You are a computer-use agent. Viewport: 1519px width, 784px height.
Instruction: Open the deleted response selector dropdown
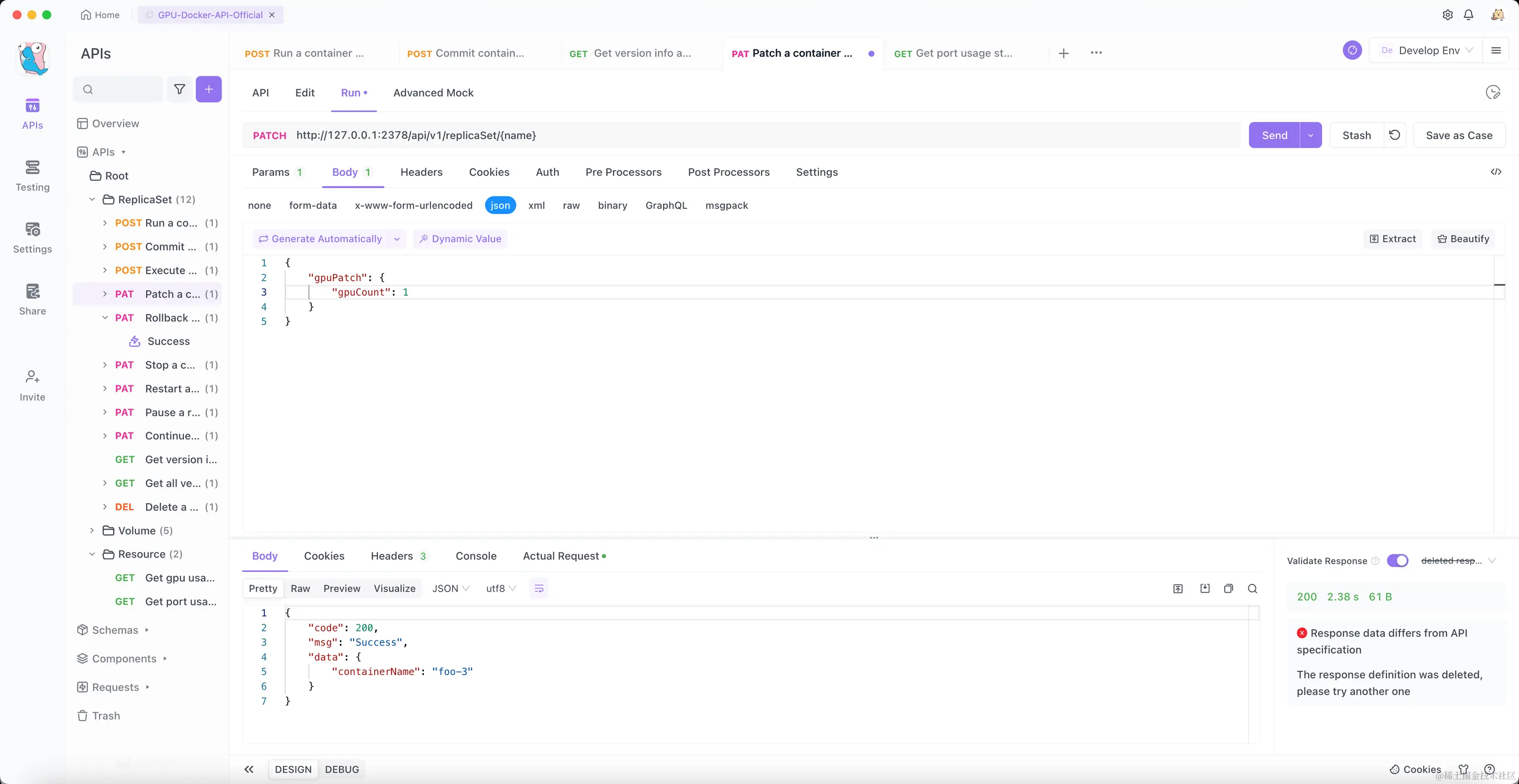1458,561
